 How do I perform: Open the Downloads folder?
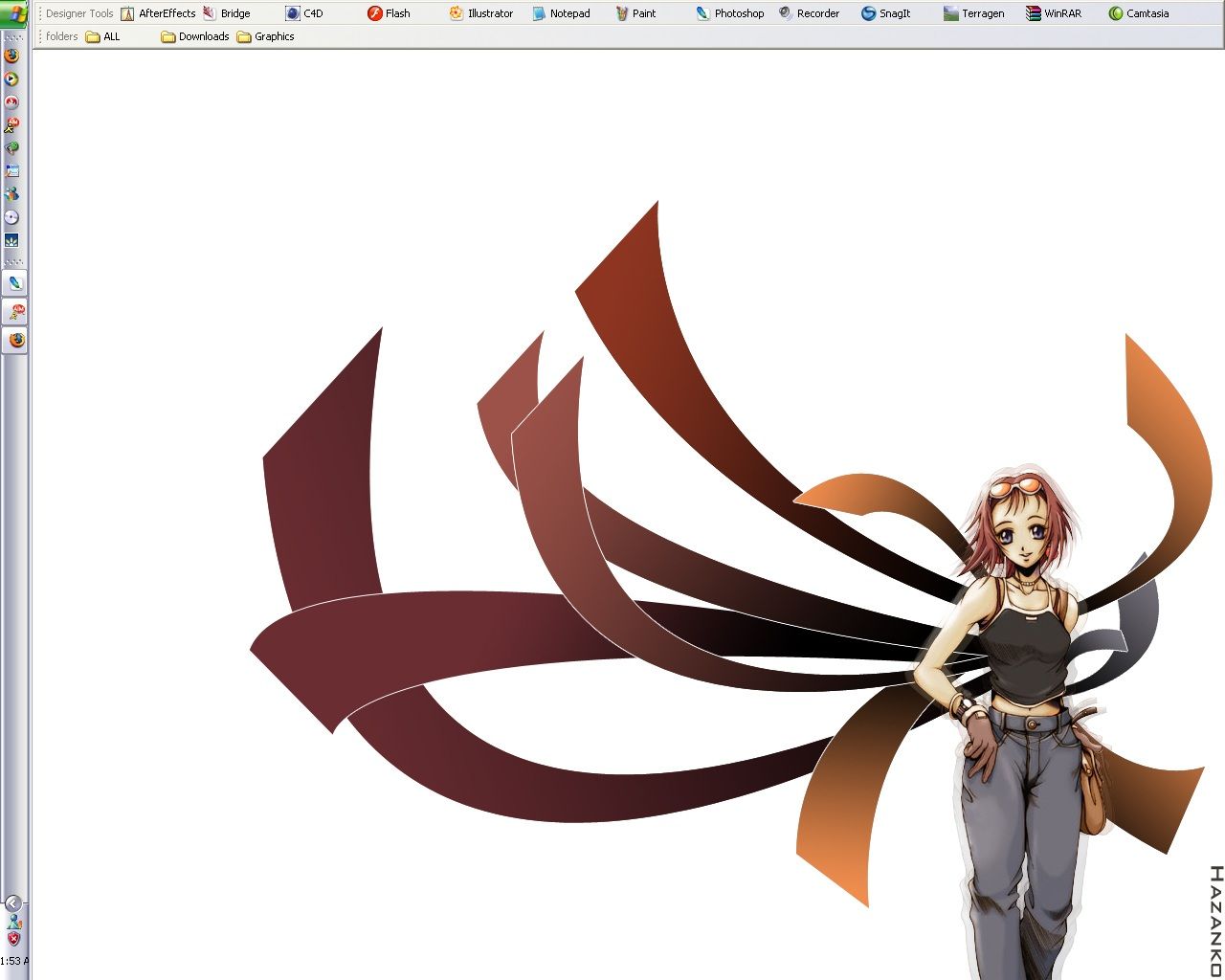pos(195,36)
